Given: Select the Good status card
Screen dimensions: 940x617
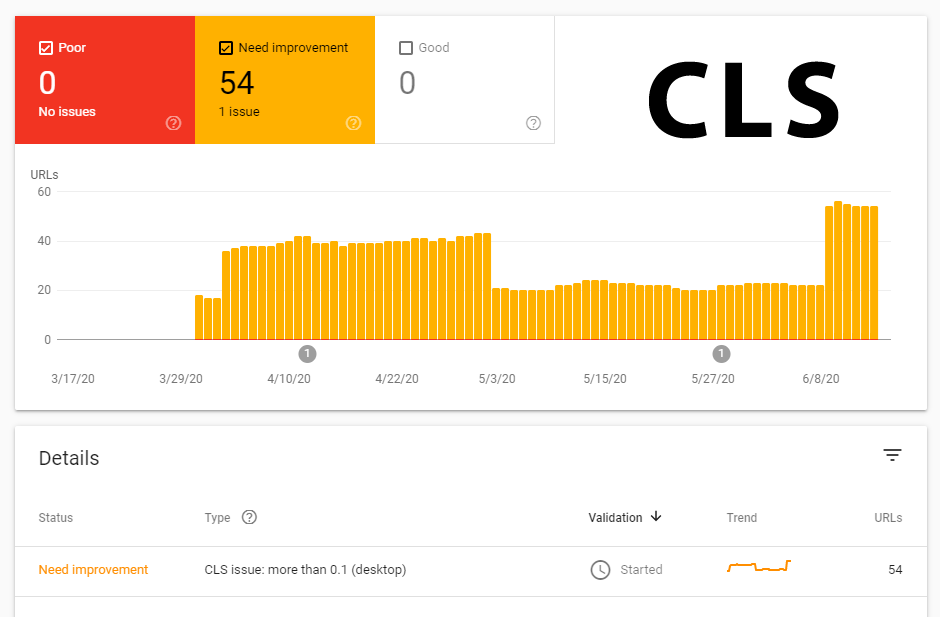Looking at the screenshot, I should pyautogui.click(x=465, y=80).
